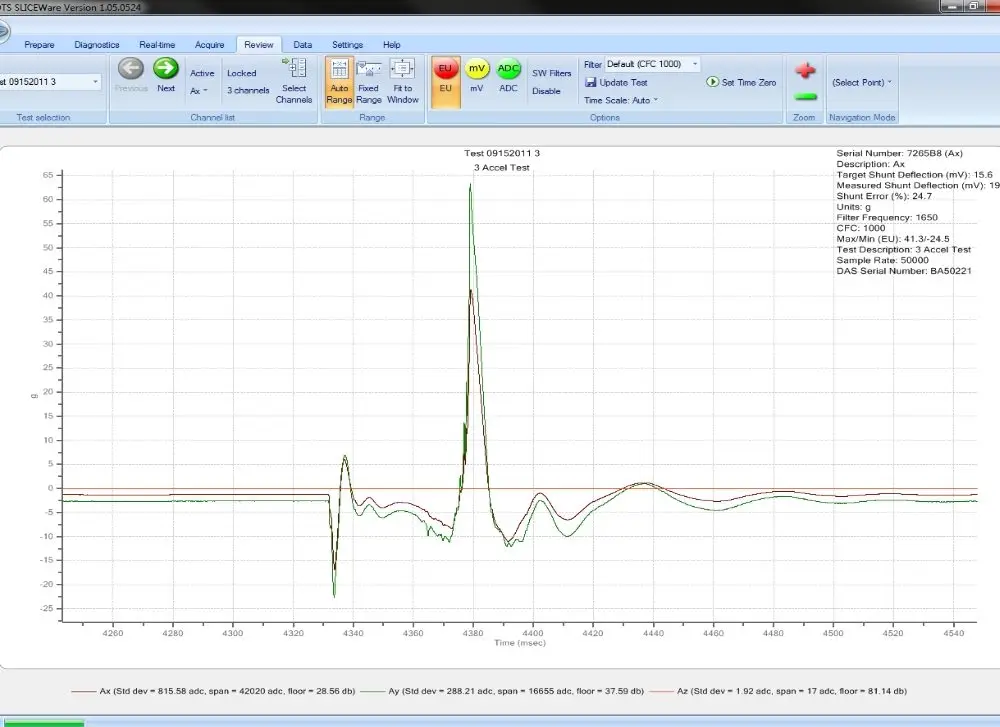Click Shunt Error (%) 24.7 text
1000x727 pixels.
pyautogui.click(x=884, y=196)
